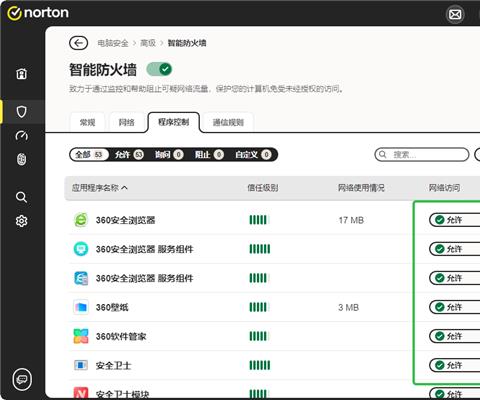Click the Norton logo
The image size is (480, 400).
tap(38, 13)
